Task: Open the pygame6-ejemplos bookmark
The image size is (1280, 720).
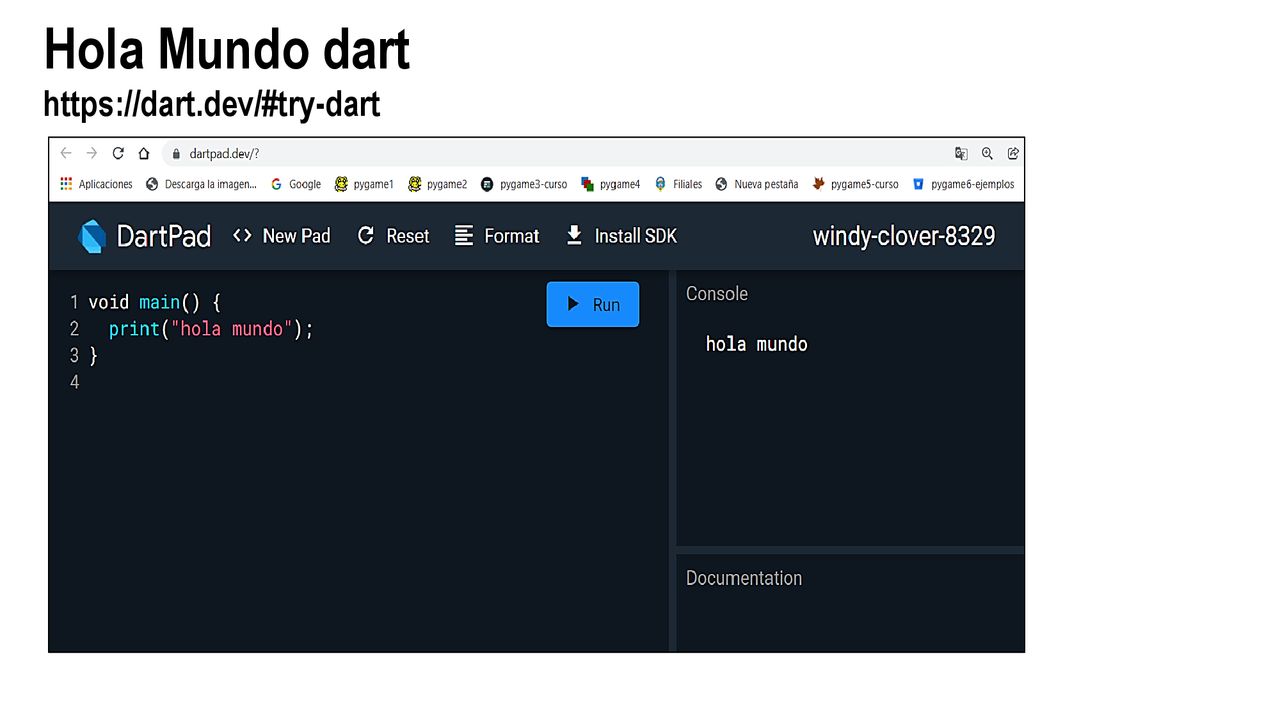Action: tap(963, 184)
